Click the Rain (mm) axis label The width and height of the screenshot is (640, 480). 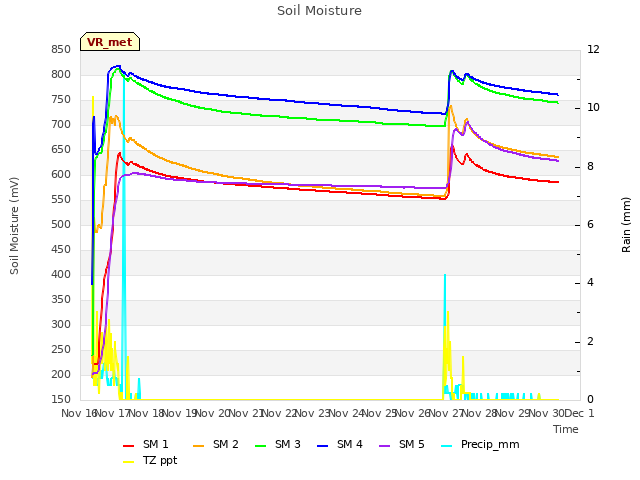click(x=626, y=225)
